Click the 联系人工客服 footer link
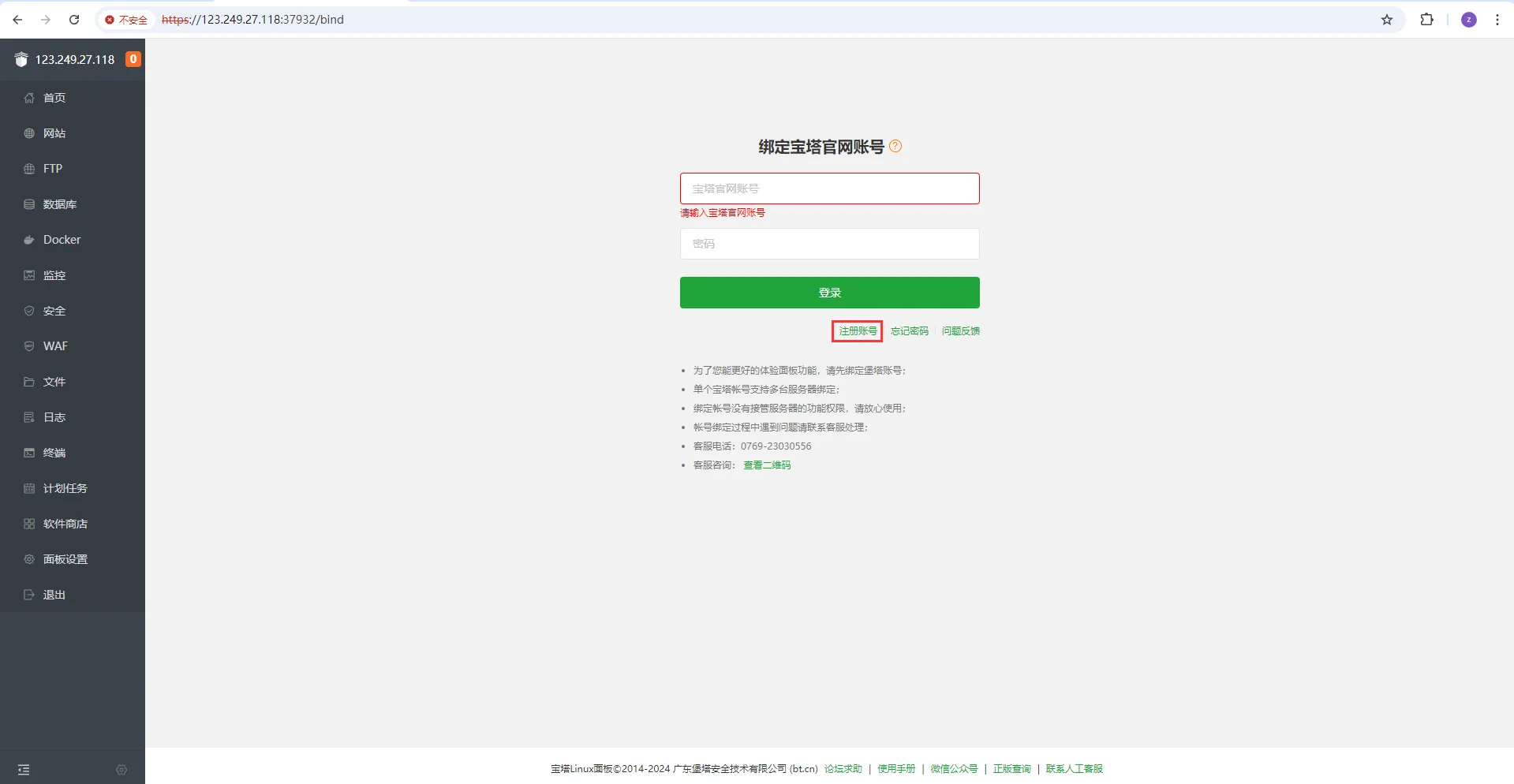 coord(1075,769)
